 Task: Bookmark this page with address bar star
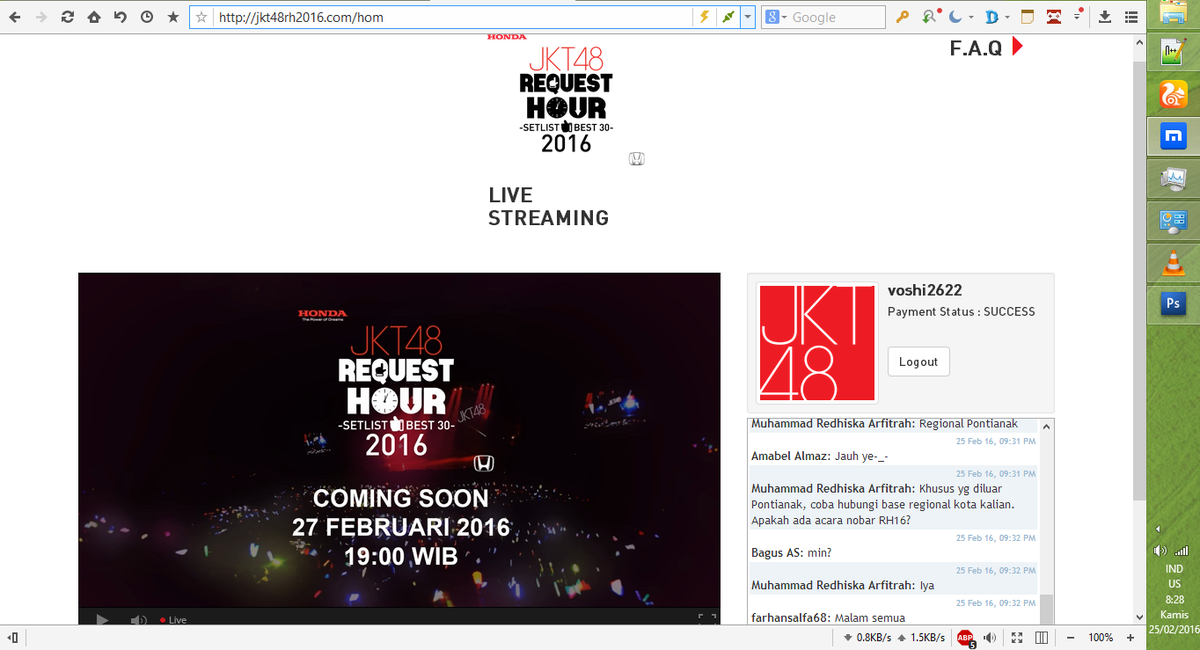point(202,17)
